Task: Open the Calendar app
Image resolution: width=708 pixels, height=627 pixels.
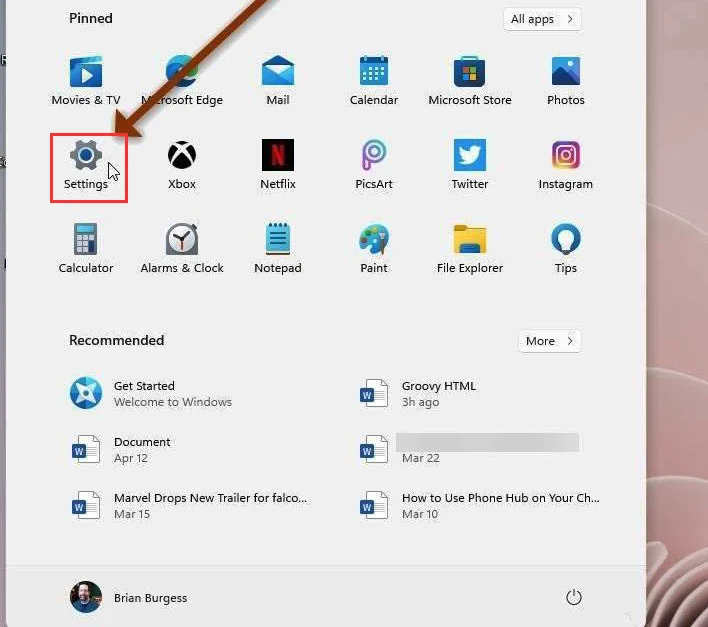Action: click(374, 81)
